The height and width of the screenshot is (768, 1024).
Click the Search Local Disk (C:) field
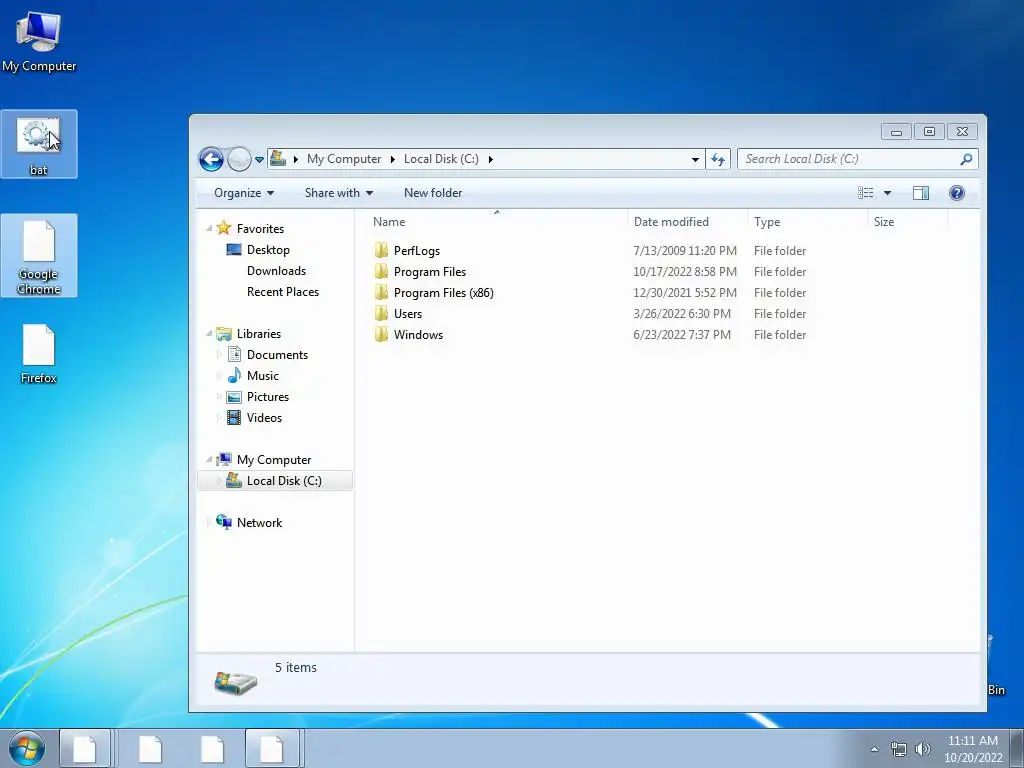click(857, 159)
